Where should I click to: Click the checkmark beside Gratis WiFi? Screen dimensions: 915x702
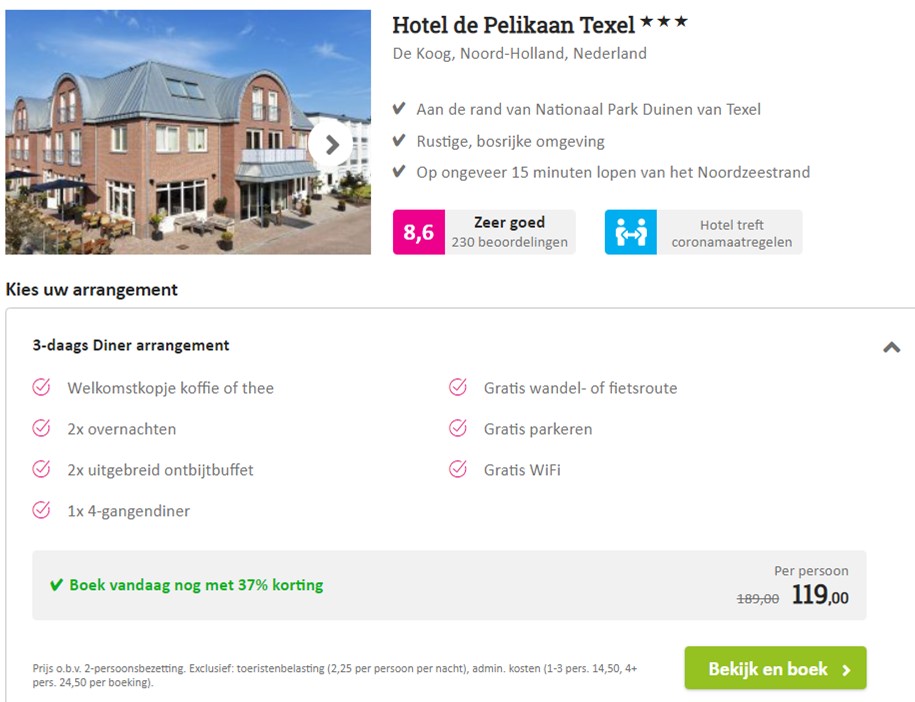pyautogui.click(x=459, y=470)
